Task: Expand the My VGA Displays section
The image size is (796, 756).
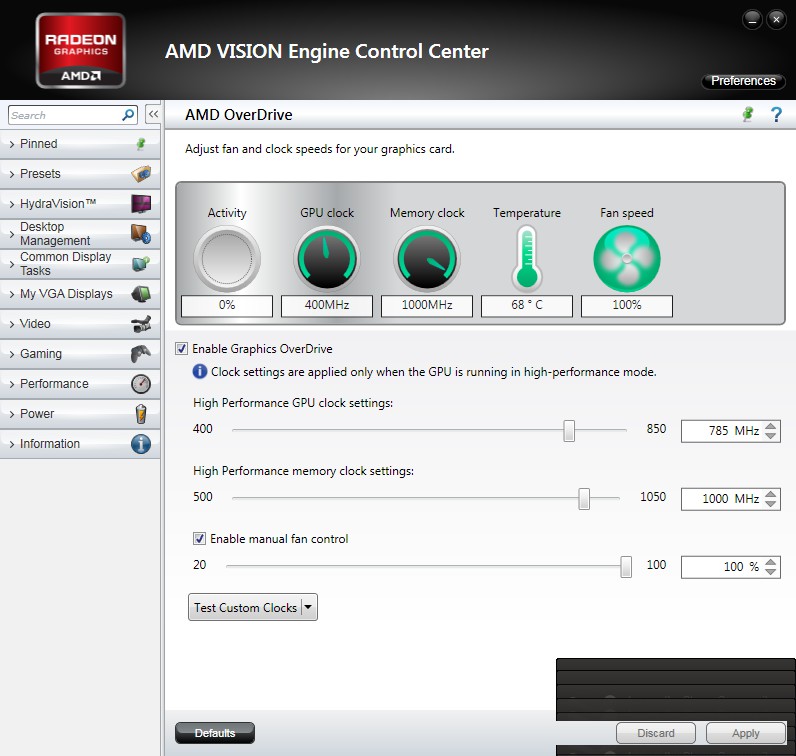Action: coord(66,294)
